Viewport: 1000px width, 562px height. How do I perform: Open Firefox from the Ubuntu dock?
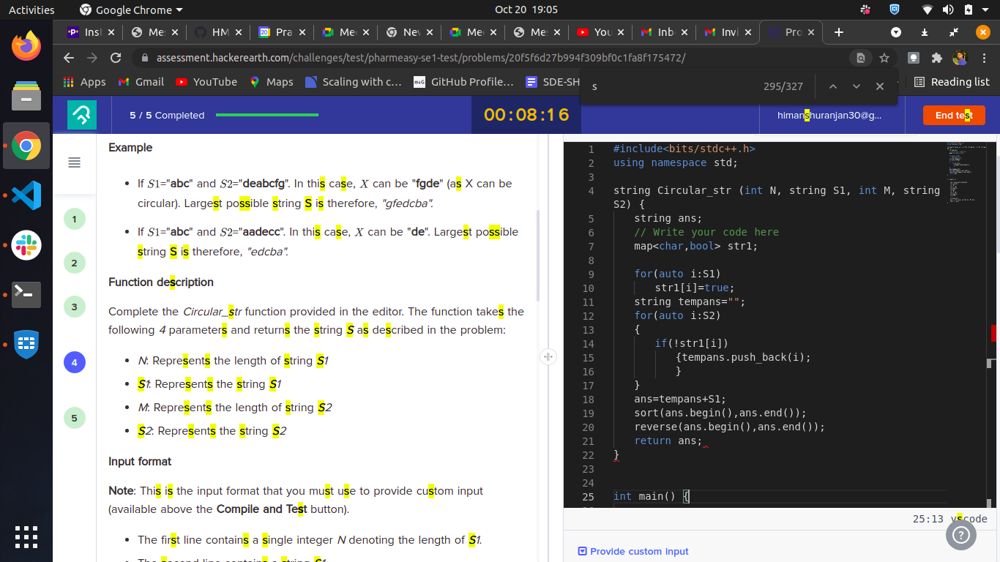(x=26, y=46)
